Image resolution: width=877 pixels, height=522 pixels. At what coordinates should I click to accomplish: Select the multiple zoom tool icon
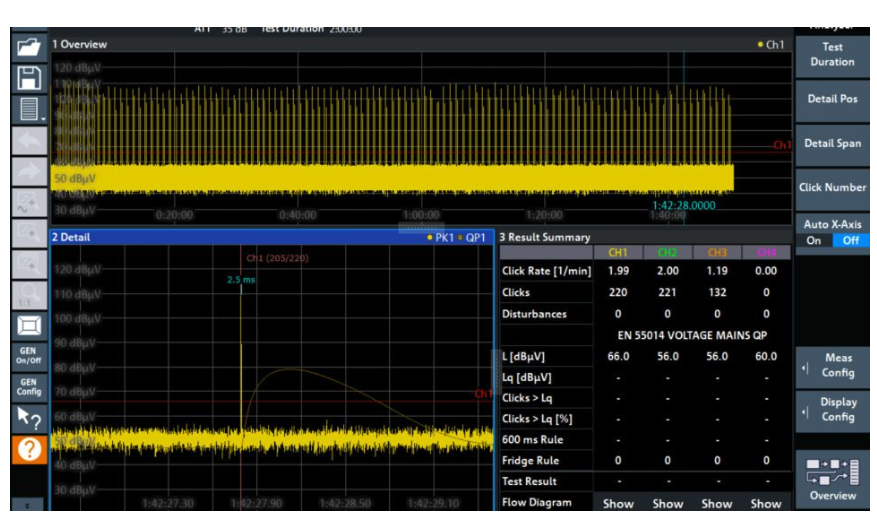(x=29, y=234)
